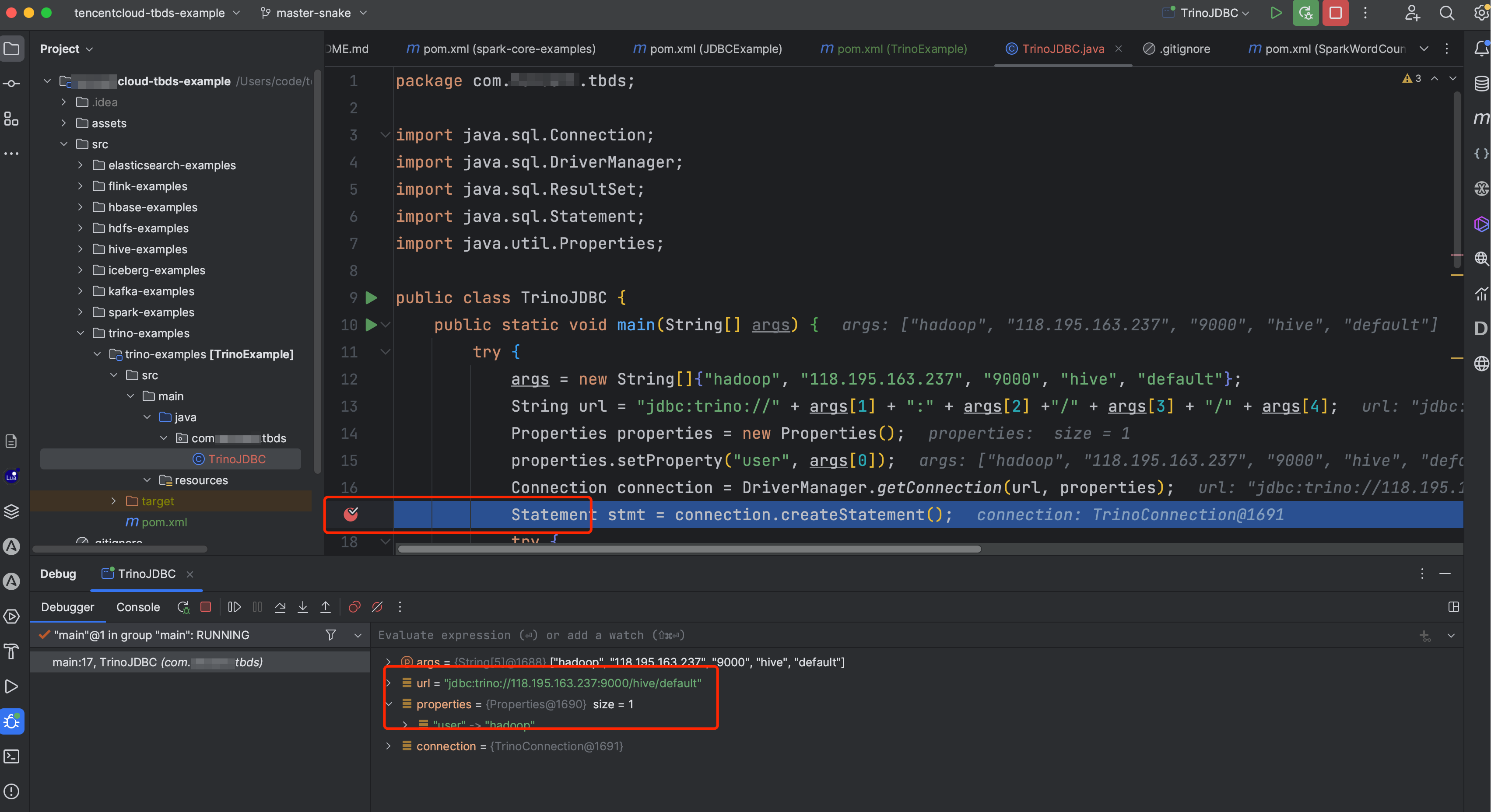The width and height of the screenshot is (1491, 812).
Task: Expand the connection variable node
Action: [x=388, y=746]
